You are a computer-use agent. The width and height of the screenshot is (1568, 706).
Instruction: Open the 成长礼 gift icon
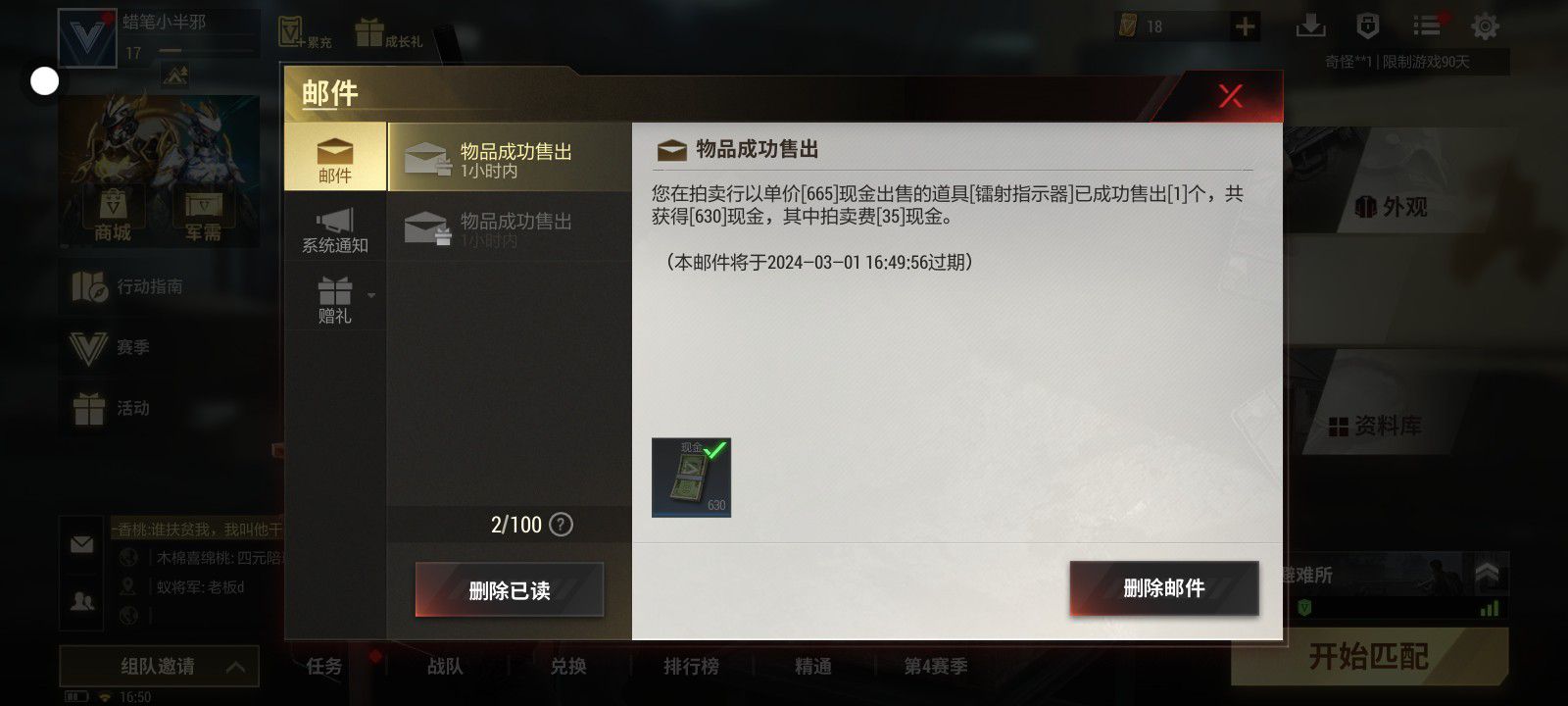(x=389, y=32)
